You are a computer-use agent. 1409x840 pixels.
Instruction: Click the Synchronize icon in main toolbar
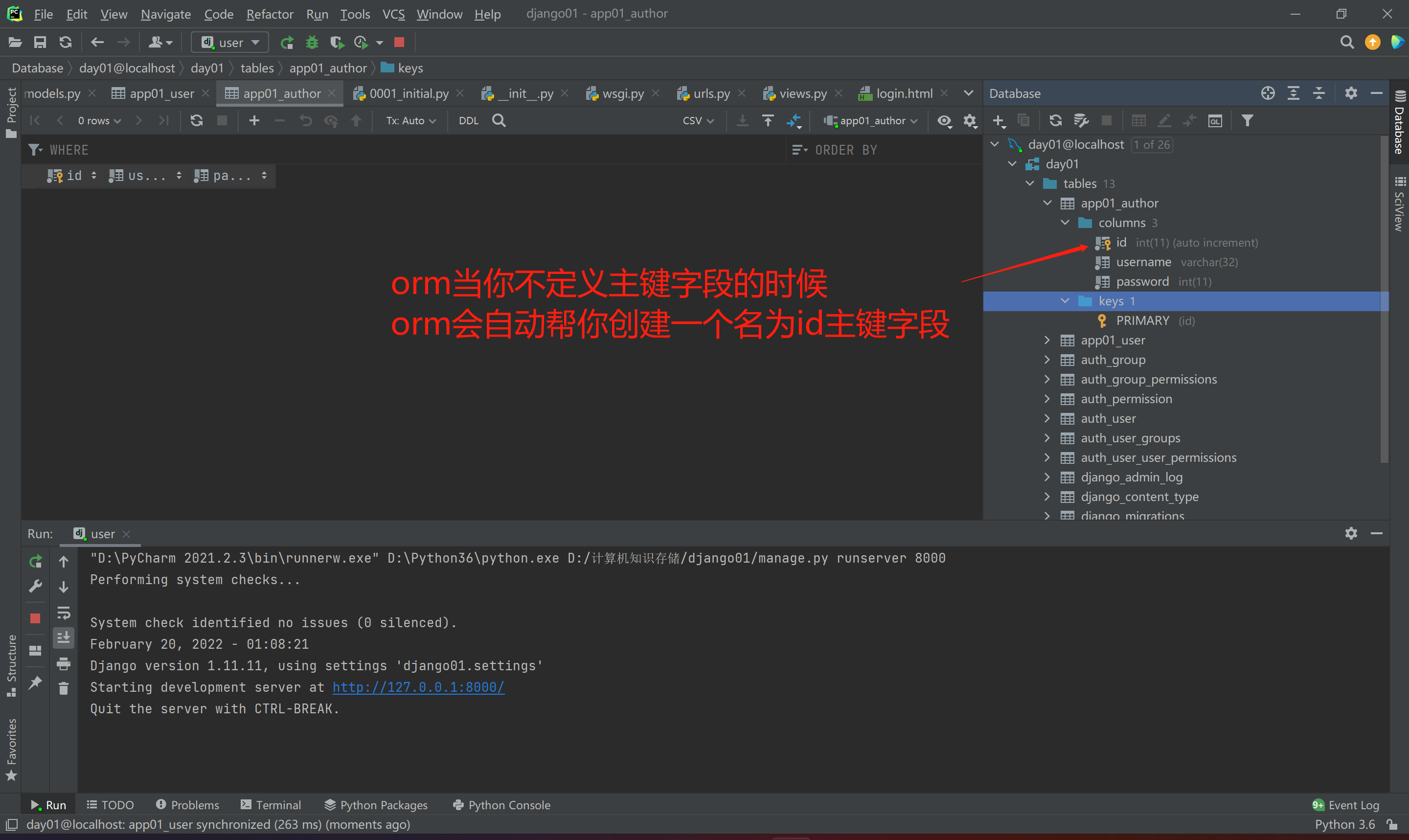click(66, 43)
